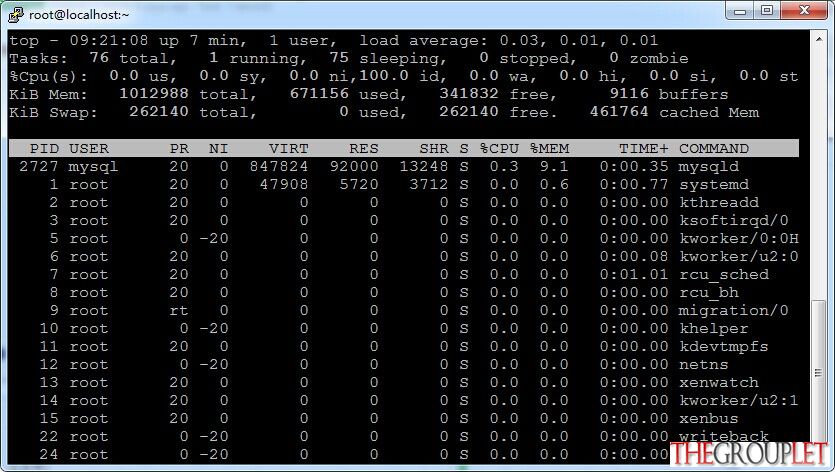Click free memory value 341832
The image size is (835, 472).
pyautogui.click(x=469, y=94)
